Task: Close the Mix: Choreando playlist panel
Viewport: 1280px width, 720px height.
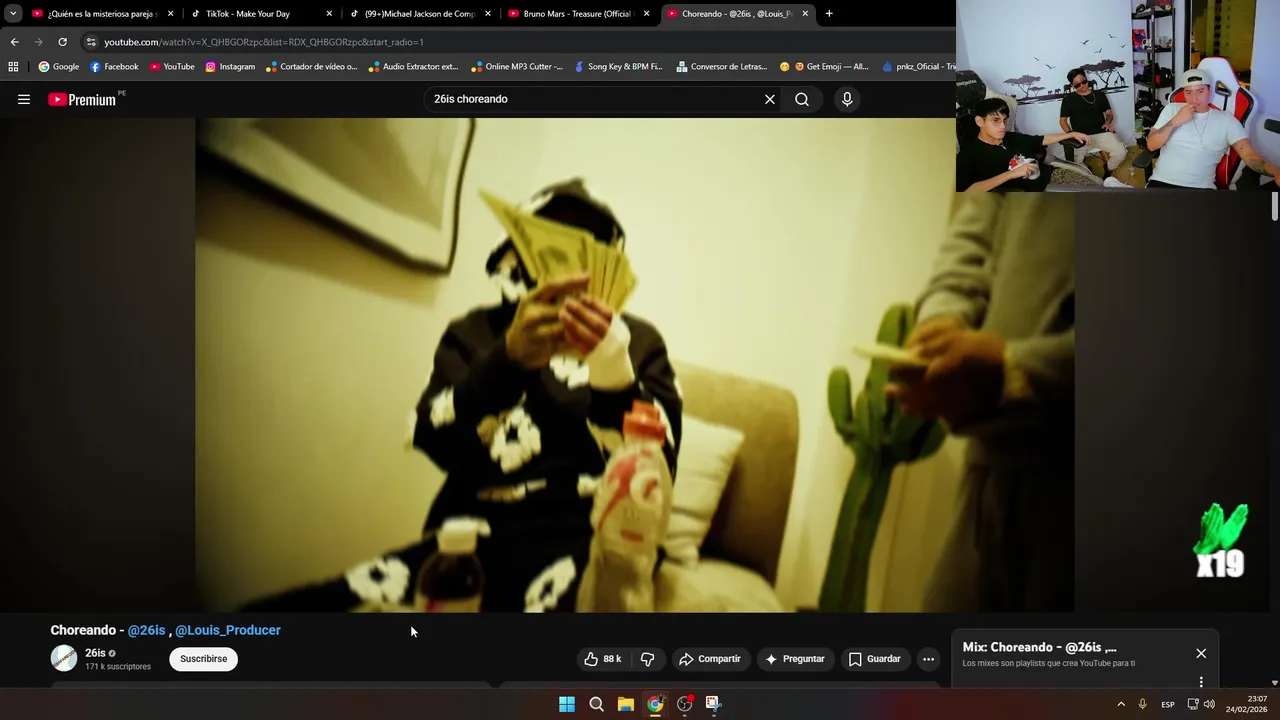Action: click(1201, 653)
